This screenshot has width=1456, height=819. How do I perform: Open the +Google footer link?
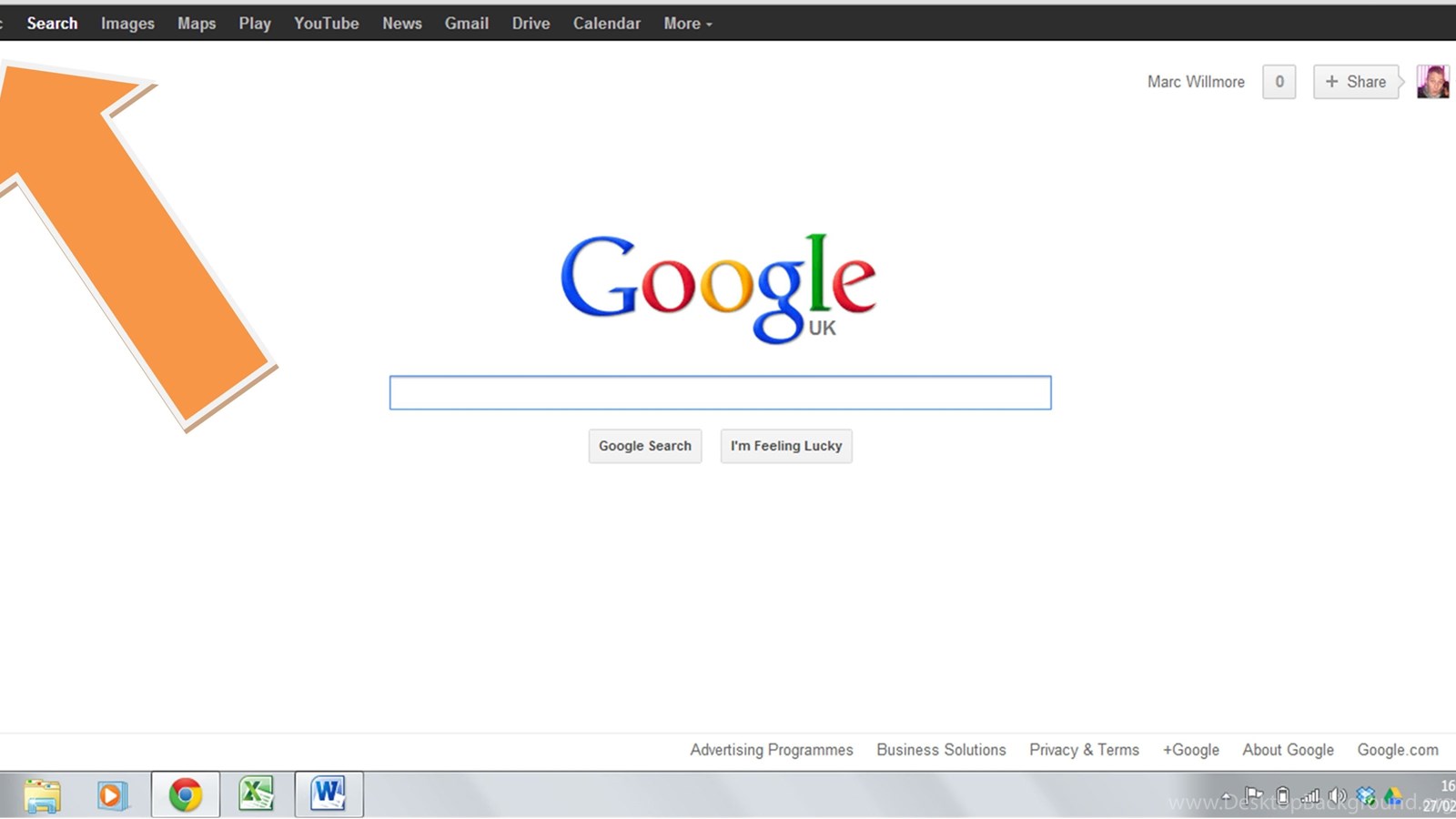point(1190,750)
